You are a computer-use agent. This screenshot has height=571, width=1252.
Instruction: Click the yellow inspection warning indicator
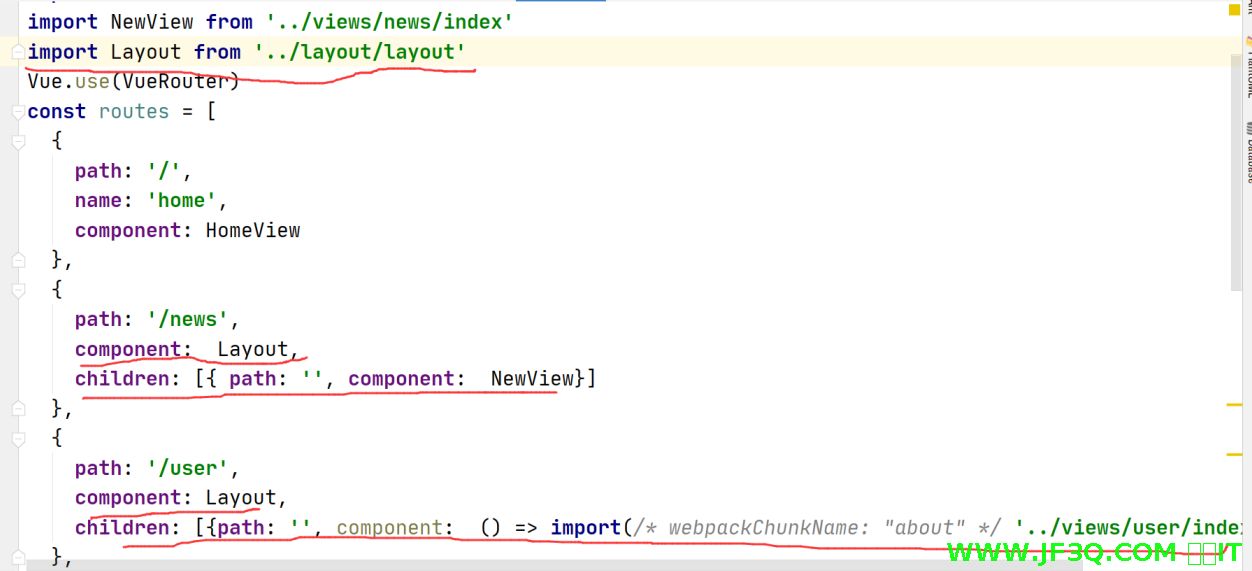coord(1233,12)
